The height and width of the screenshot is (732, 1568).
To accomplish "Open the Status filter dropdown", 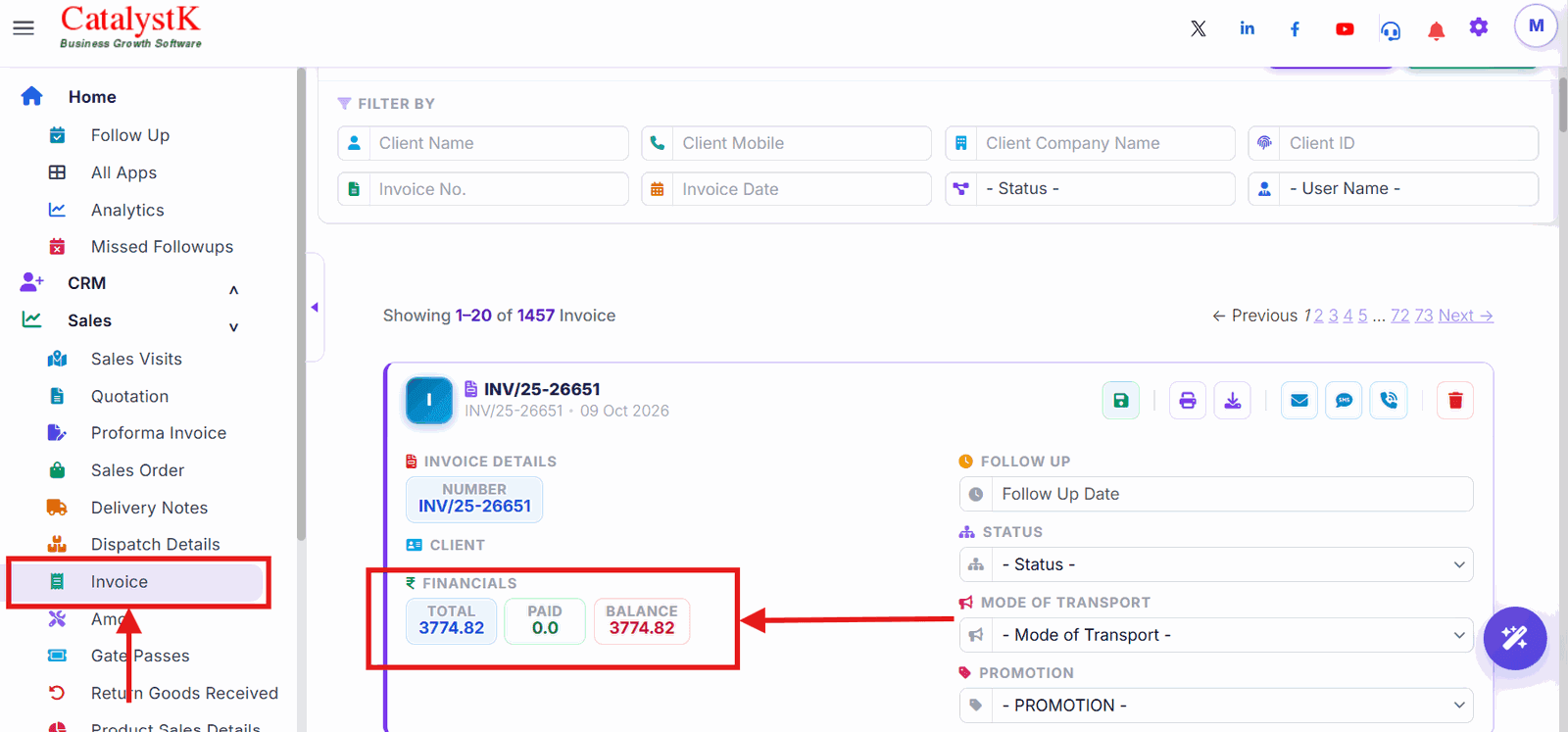I will [1090, 189].
